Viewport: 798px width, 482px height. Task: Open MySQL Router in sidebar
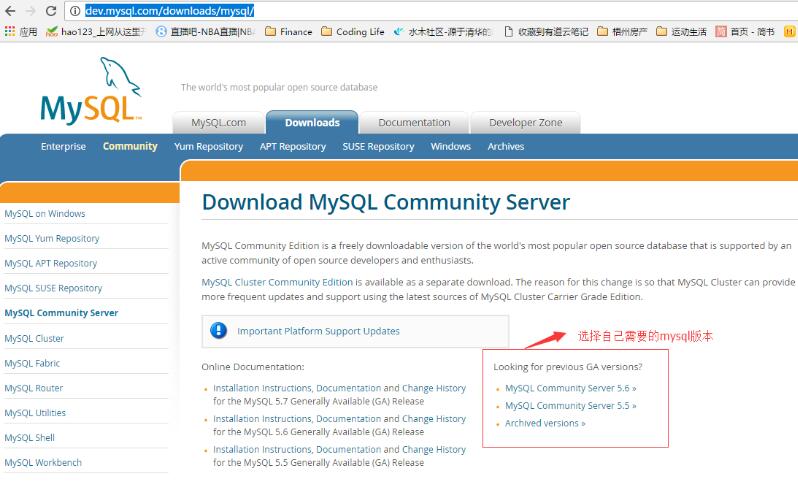pyautogui.click(x=34, y=388)
